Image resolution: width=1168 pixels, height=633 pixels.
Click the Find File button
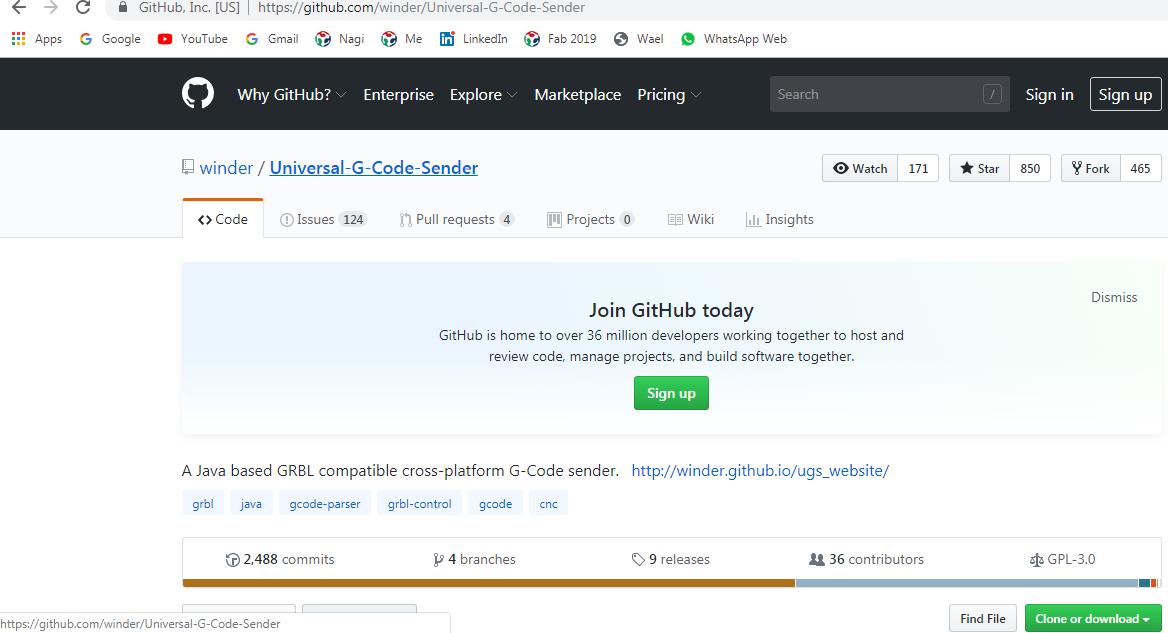pos(983,618)
